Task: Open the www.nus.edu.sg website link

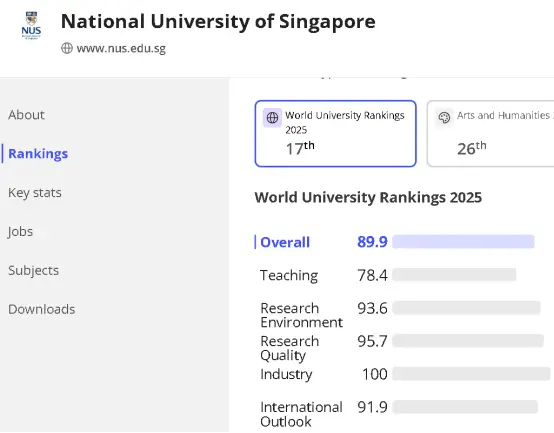Action: [121, 48]
